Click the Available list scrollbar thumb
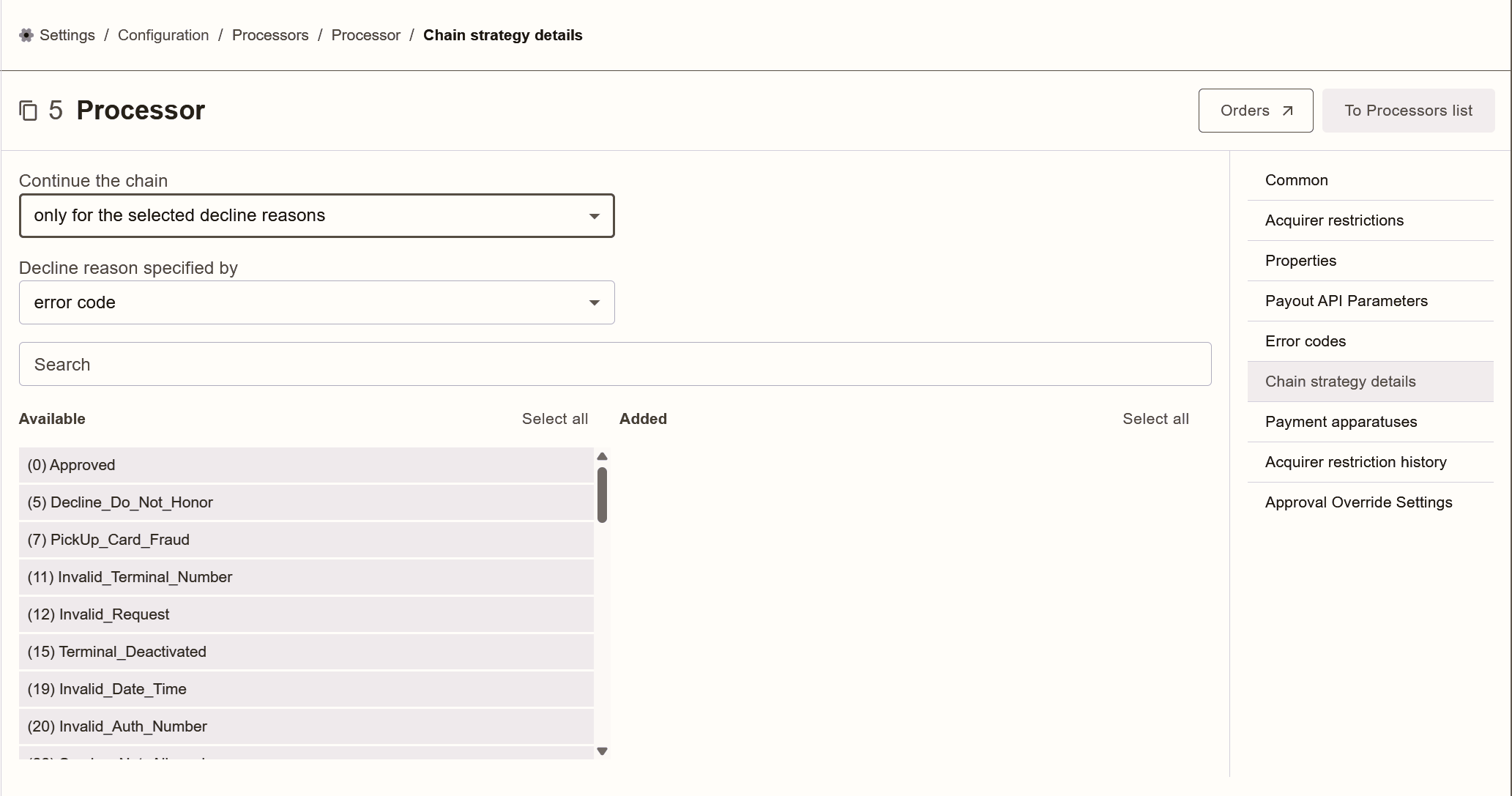Viewport: 1512px width, 796px height. click(603, 495)
